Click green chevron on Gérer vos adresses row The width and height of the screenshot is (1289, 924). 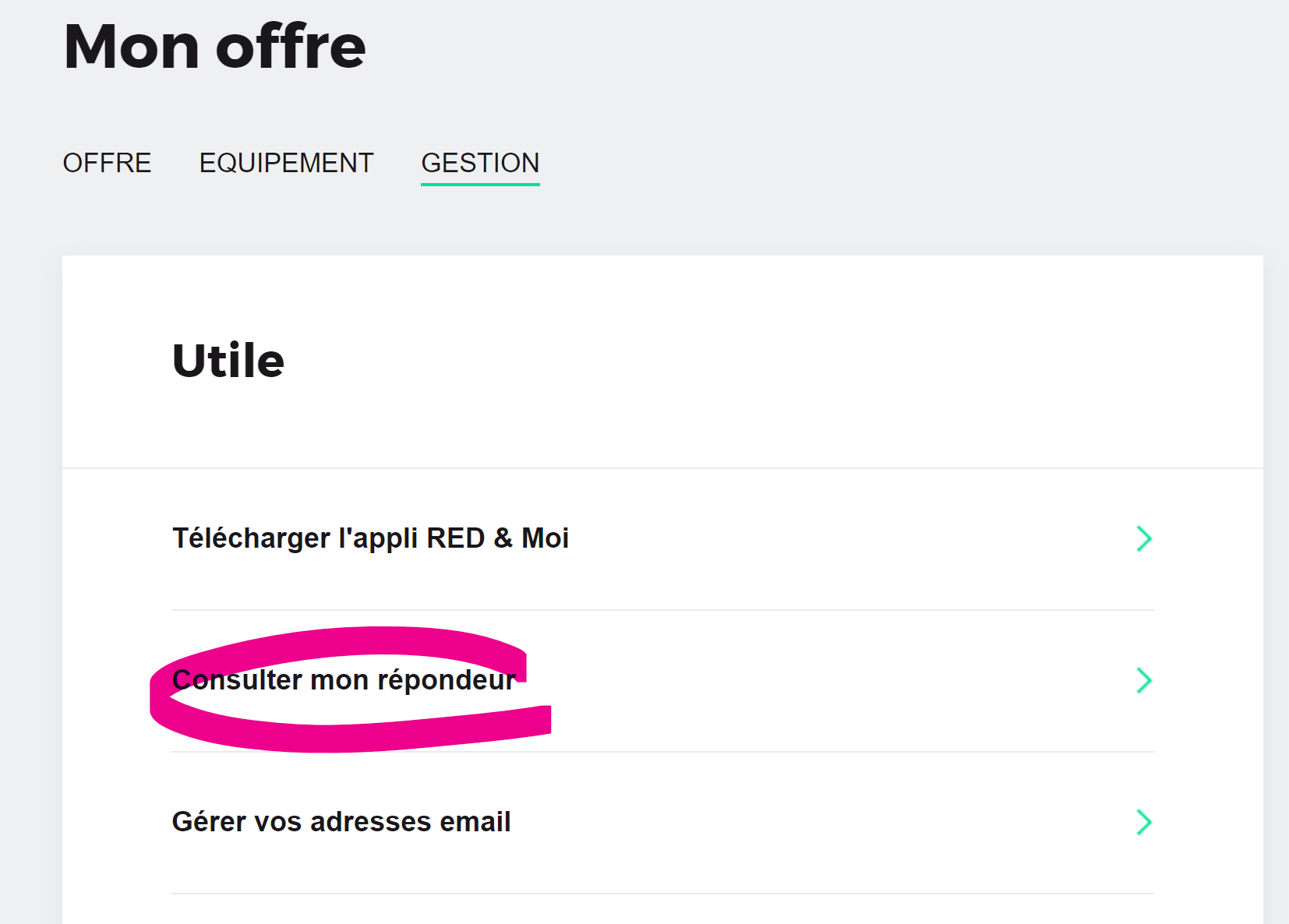1143,822
